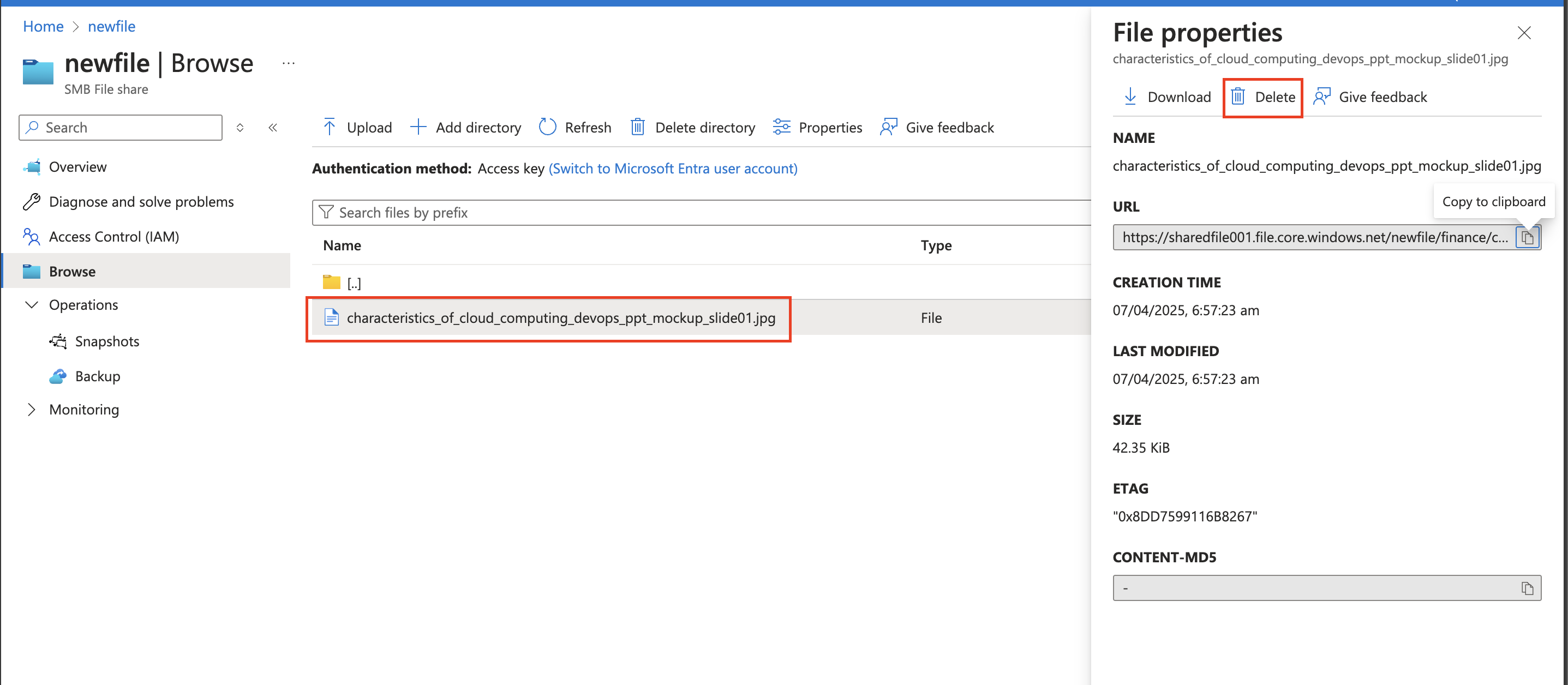
Task: Click creation time 07/04/2025, 6:57:23 am value
Action: click(x=1186, y=310)
